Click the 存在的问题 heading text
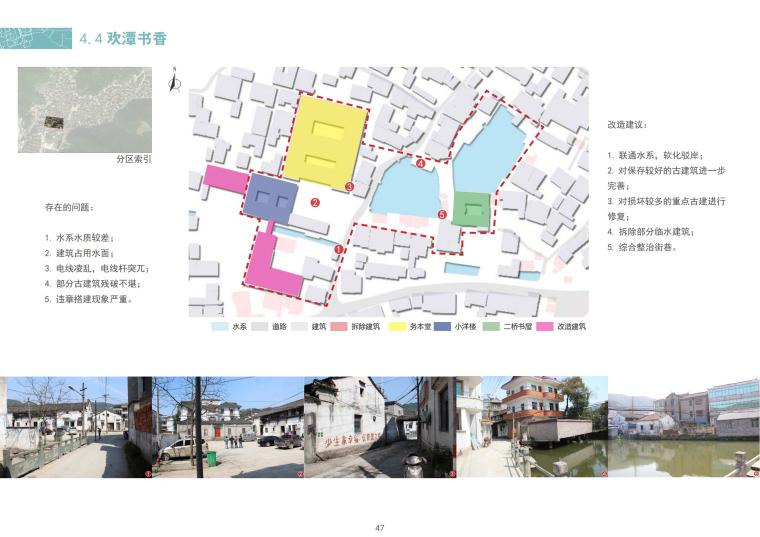Image resolution: width=760 pixels, height=537 pixels. coord(69,207)
